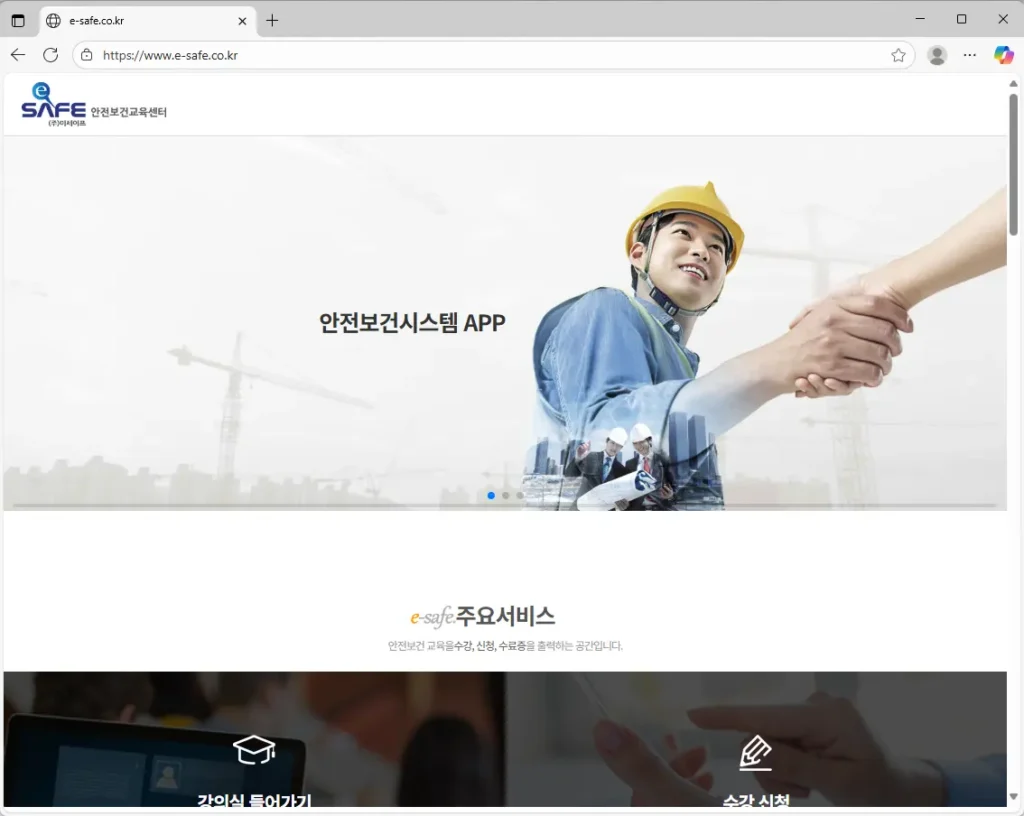Open the browser settings menu with the ellipsis
Image resolution: width=1024 pixels, height=816 pixels.
click(x=970, y=55)
